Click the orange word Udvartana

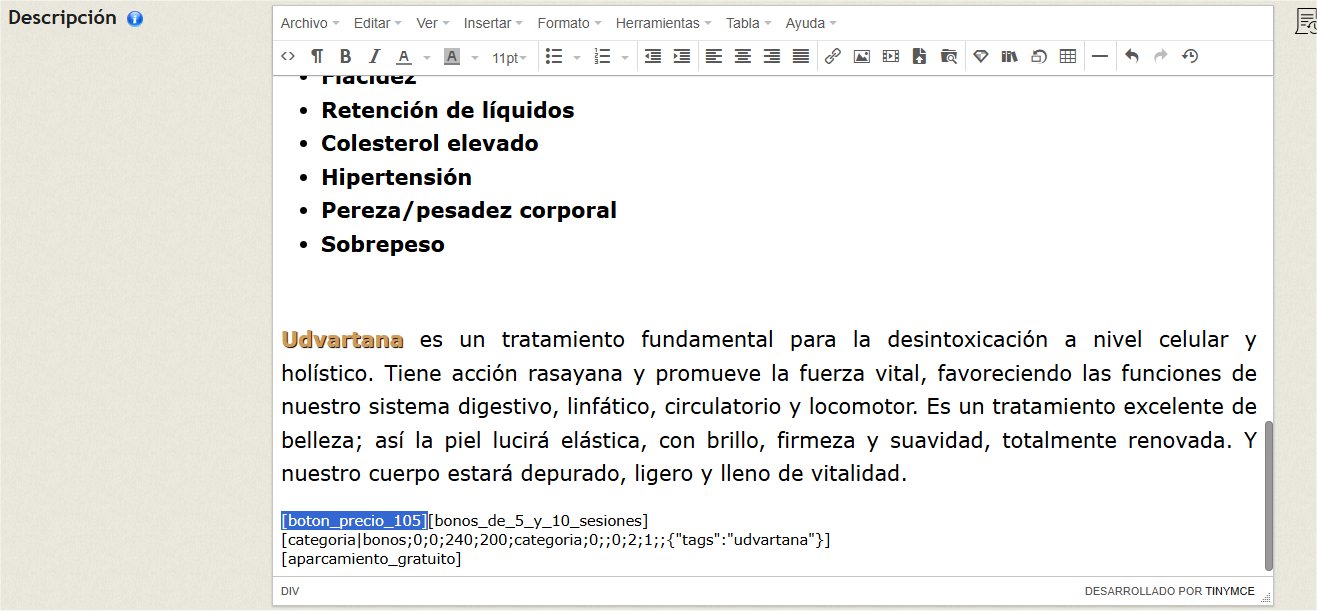343,339
